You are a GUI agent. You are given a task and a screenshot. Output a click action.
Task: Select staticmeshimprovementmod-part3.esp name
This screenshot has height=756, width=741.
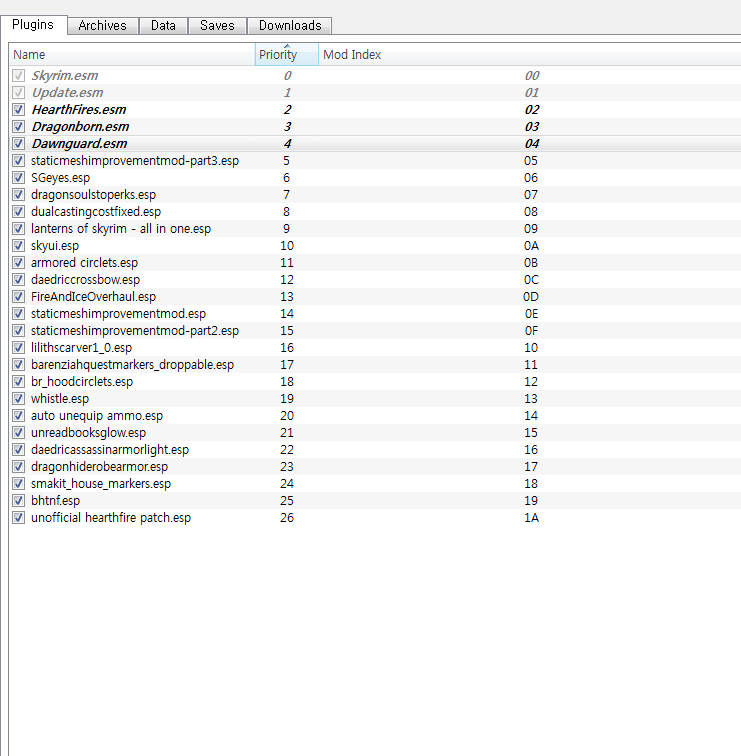[x=135, y=161]
